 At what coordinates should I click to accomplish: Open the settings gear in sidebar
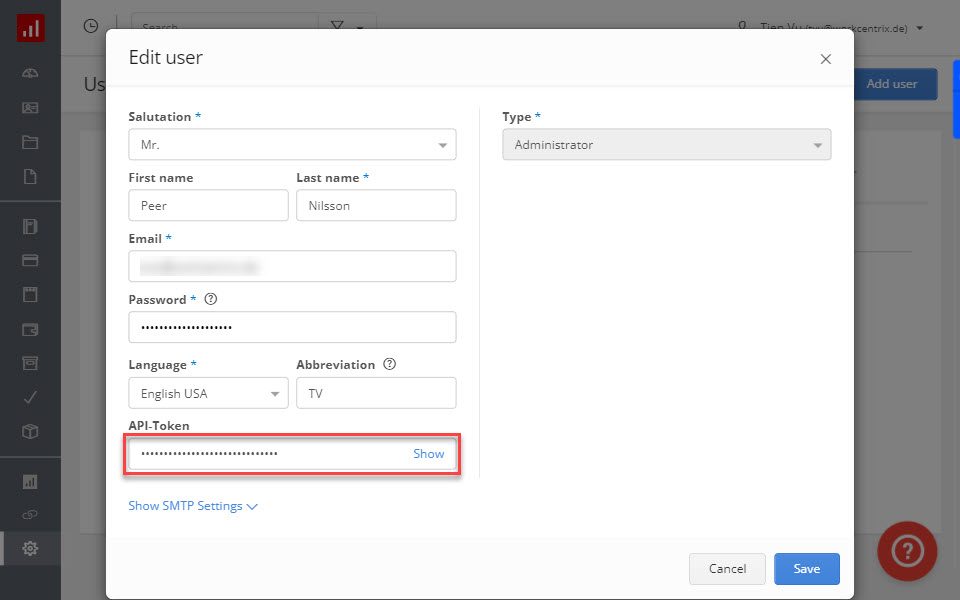click(30, 548)
